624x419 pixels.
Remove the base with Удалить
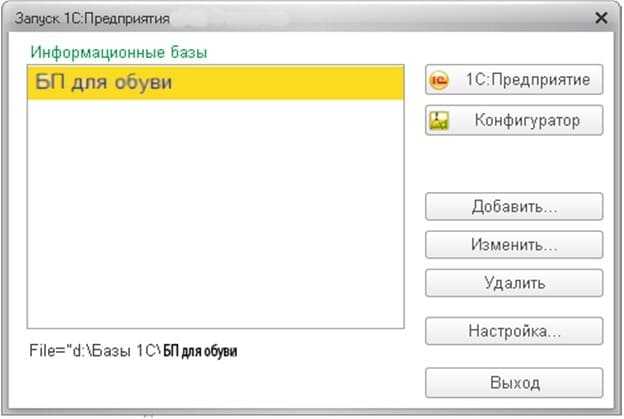tap(514, 283)
